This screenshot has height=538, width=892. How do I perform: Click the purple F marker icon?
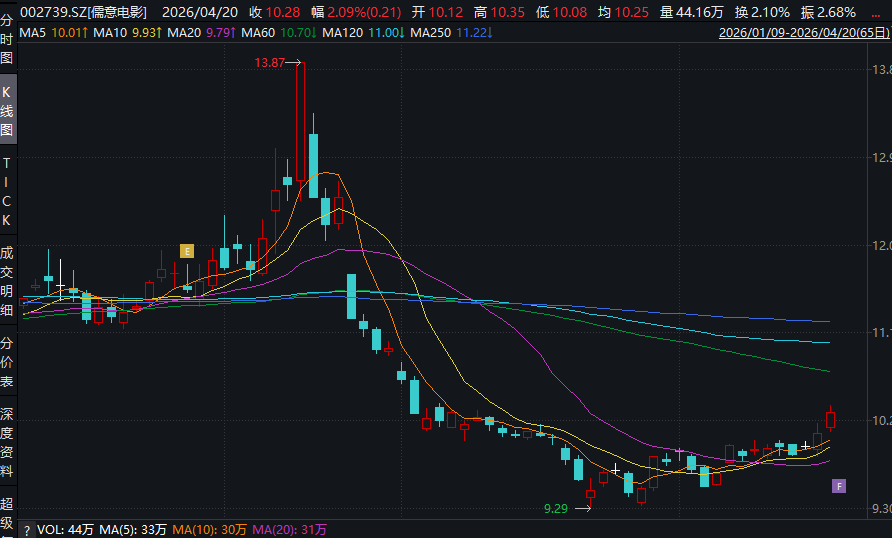point(839,486)
